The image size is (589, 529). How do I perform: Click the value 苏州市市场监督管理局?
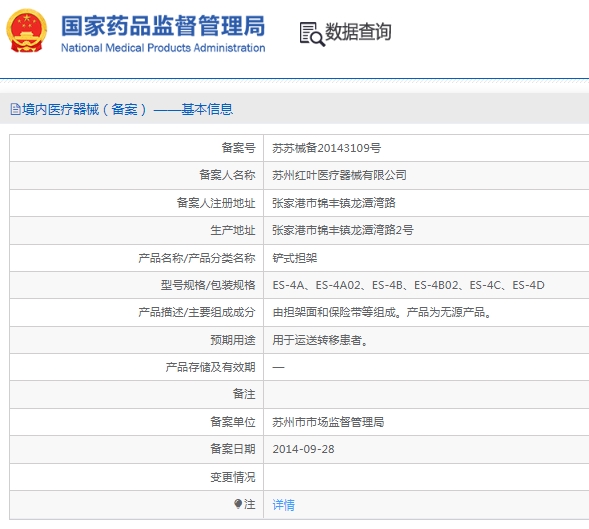[328, 422]
